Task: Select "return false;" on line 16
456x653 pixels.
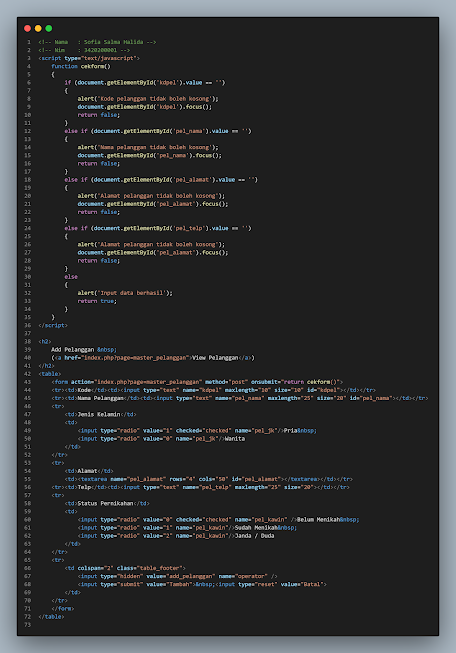Action: pyautogui.click(x=99, y=164)
